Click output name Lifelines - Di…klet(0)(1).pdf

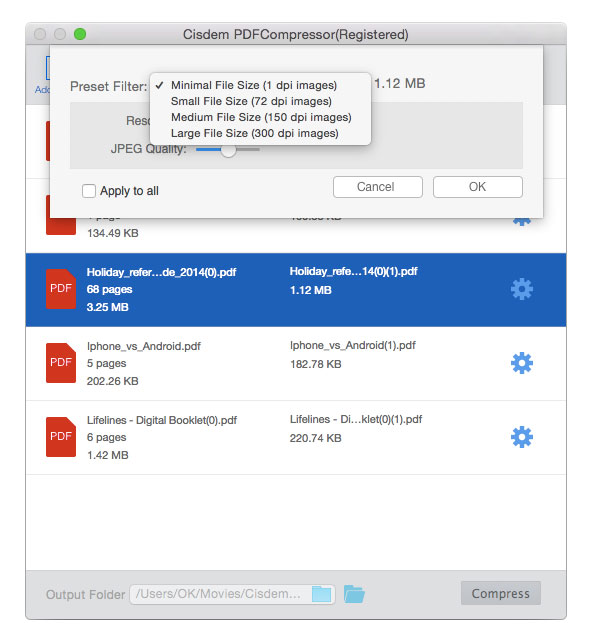(x=356, y=419)
